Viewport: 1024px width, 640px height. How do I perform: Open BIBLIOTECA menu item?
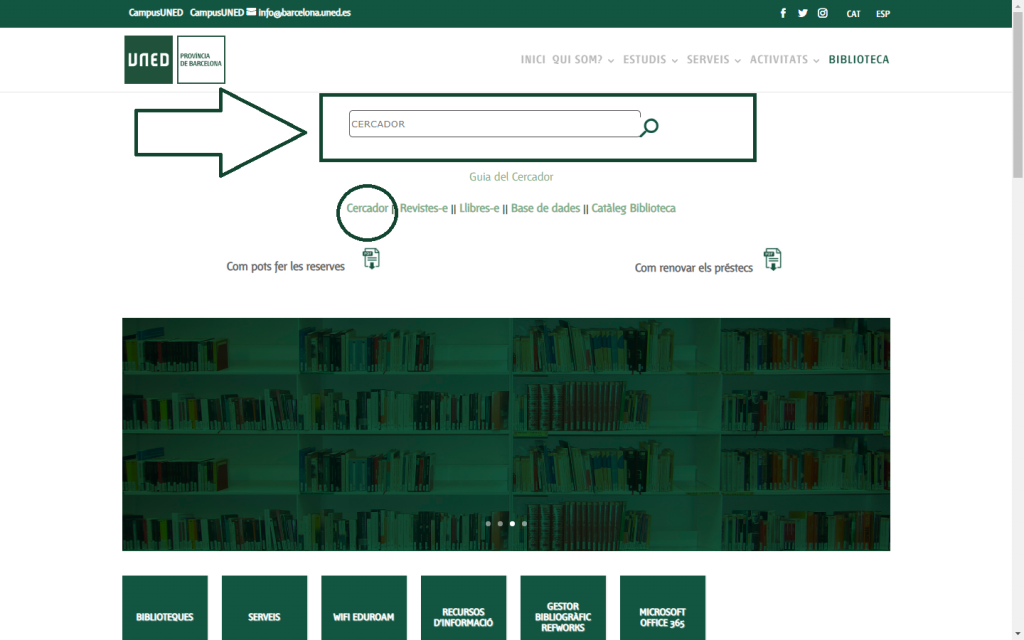coord(859,59)
